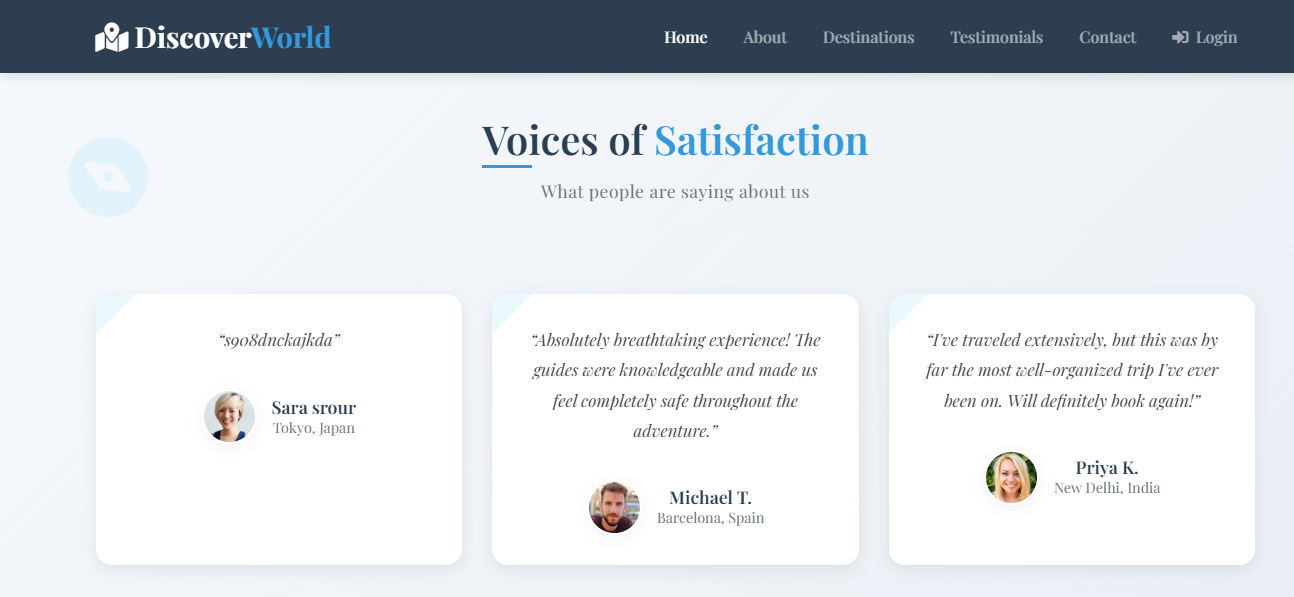
Task: Click Priya K.'s avatar photo
Action: (x=1011, y=477)
